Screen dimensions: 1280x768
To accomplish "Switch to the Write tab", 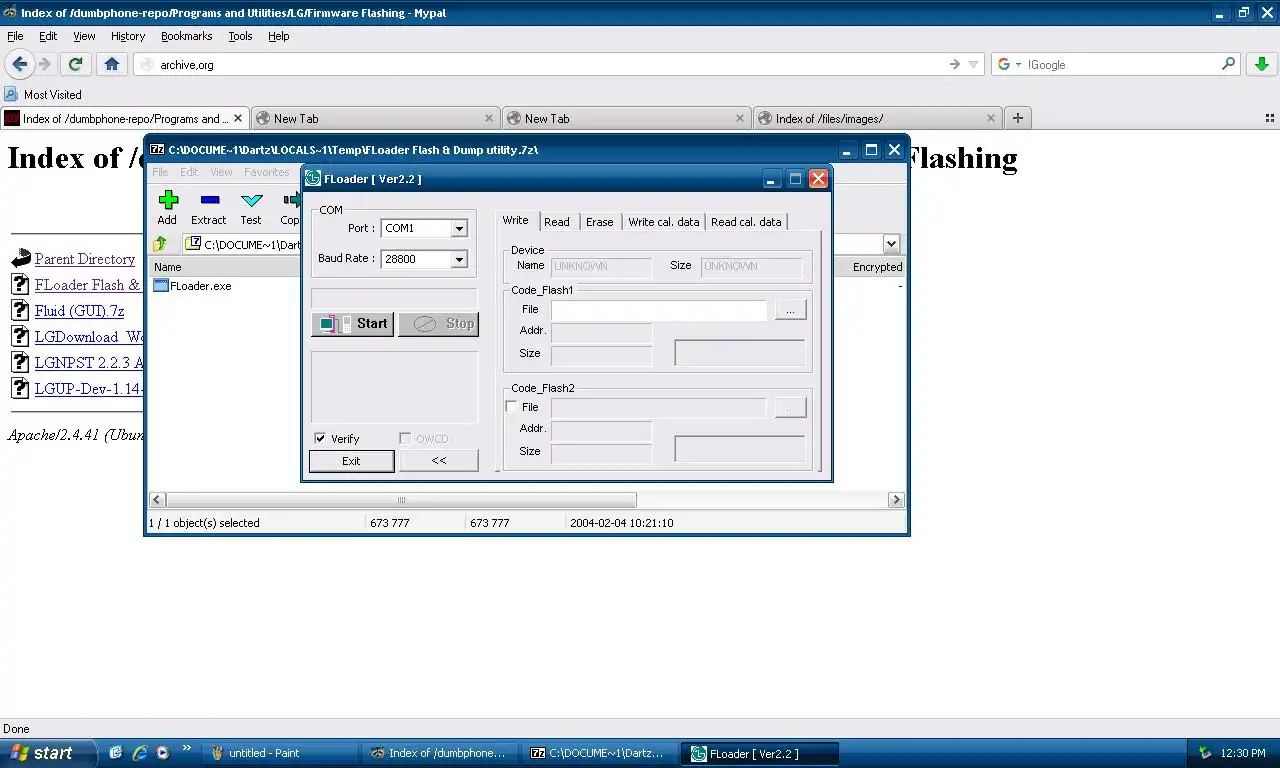I will pyautogui.click(x=516, y=220).
